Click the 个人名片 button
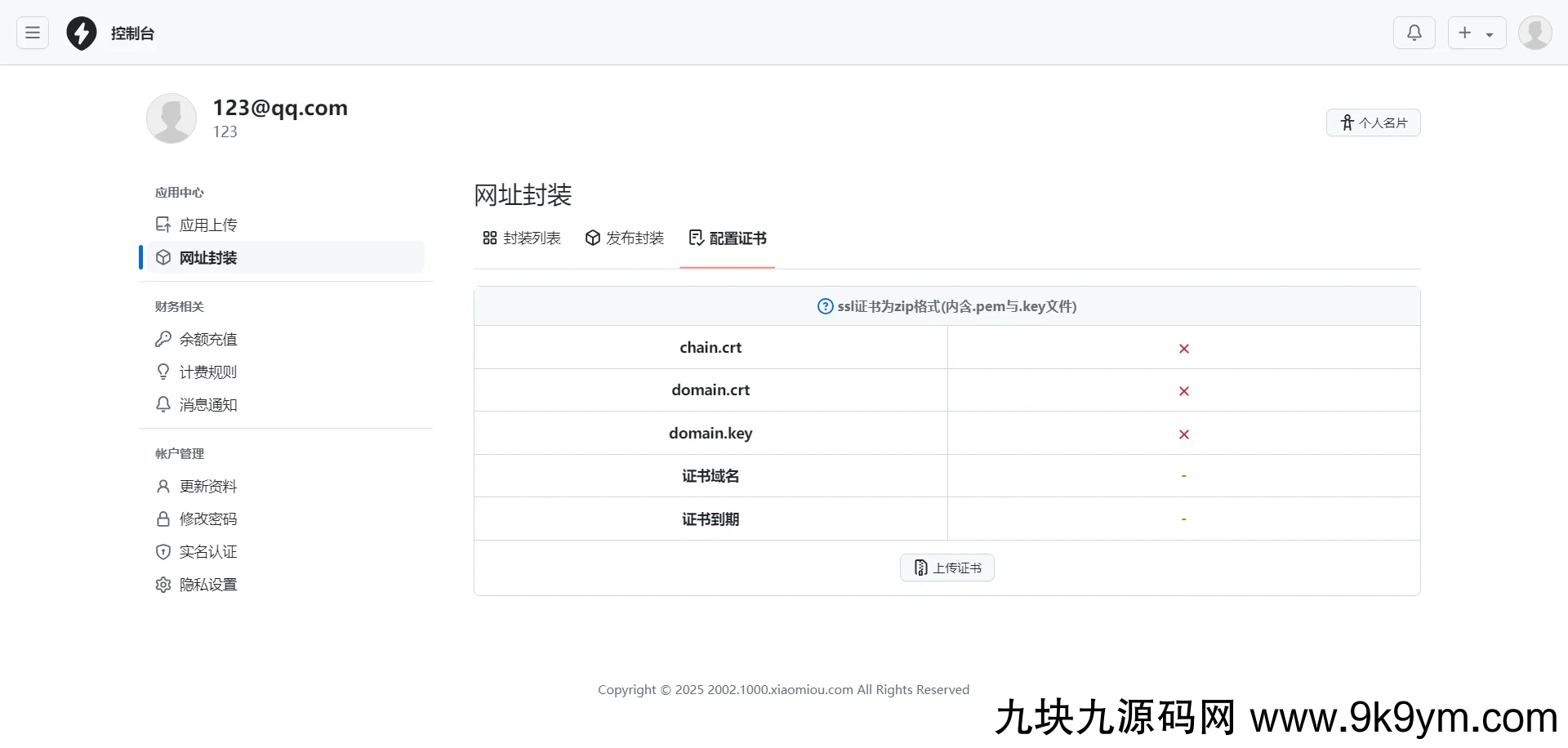This screenshot has height=748, width=1568. coord(1373,122)
